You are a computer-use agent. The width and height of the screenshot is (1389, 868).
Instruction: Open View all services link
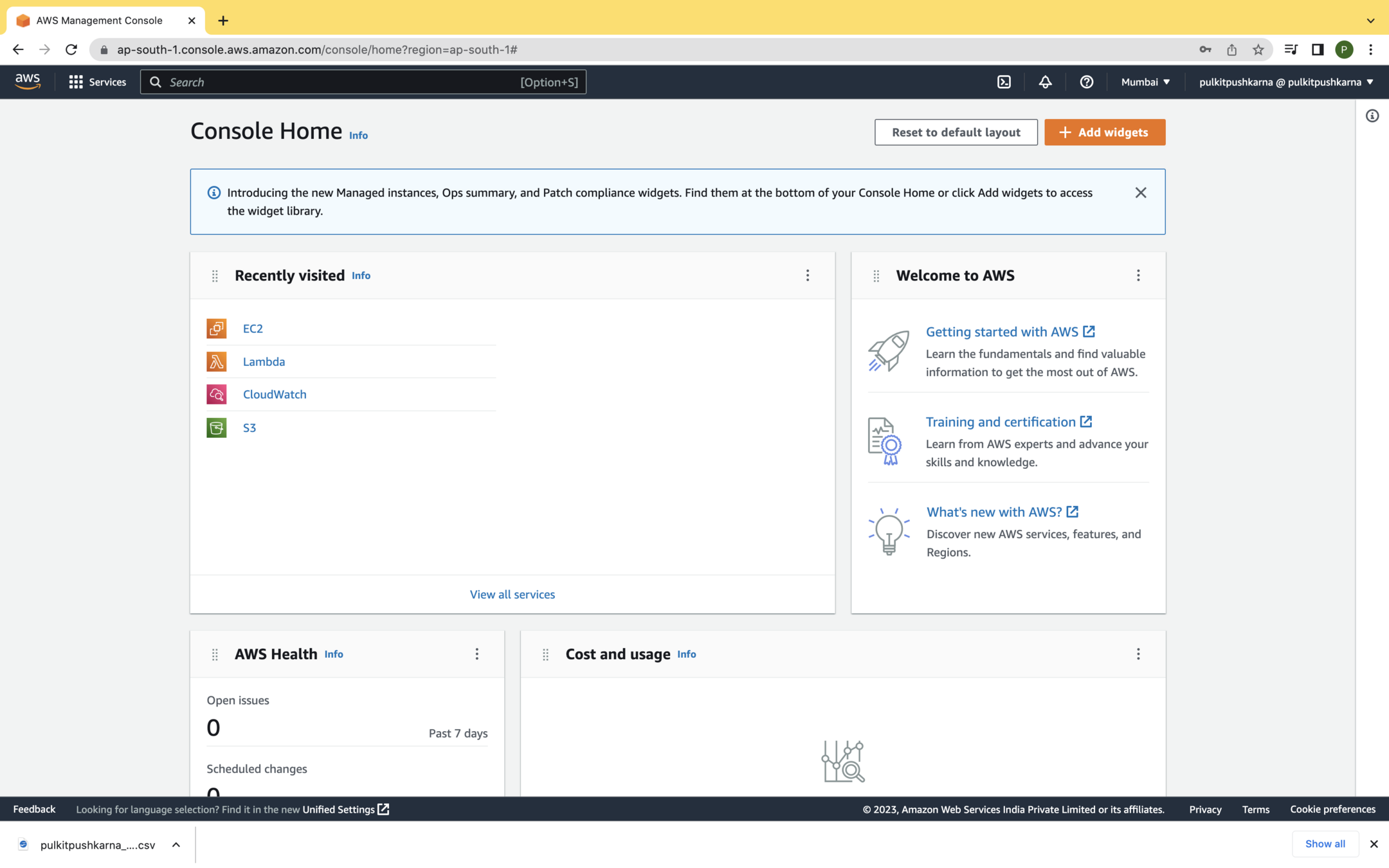point(512,594)
